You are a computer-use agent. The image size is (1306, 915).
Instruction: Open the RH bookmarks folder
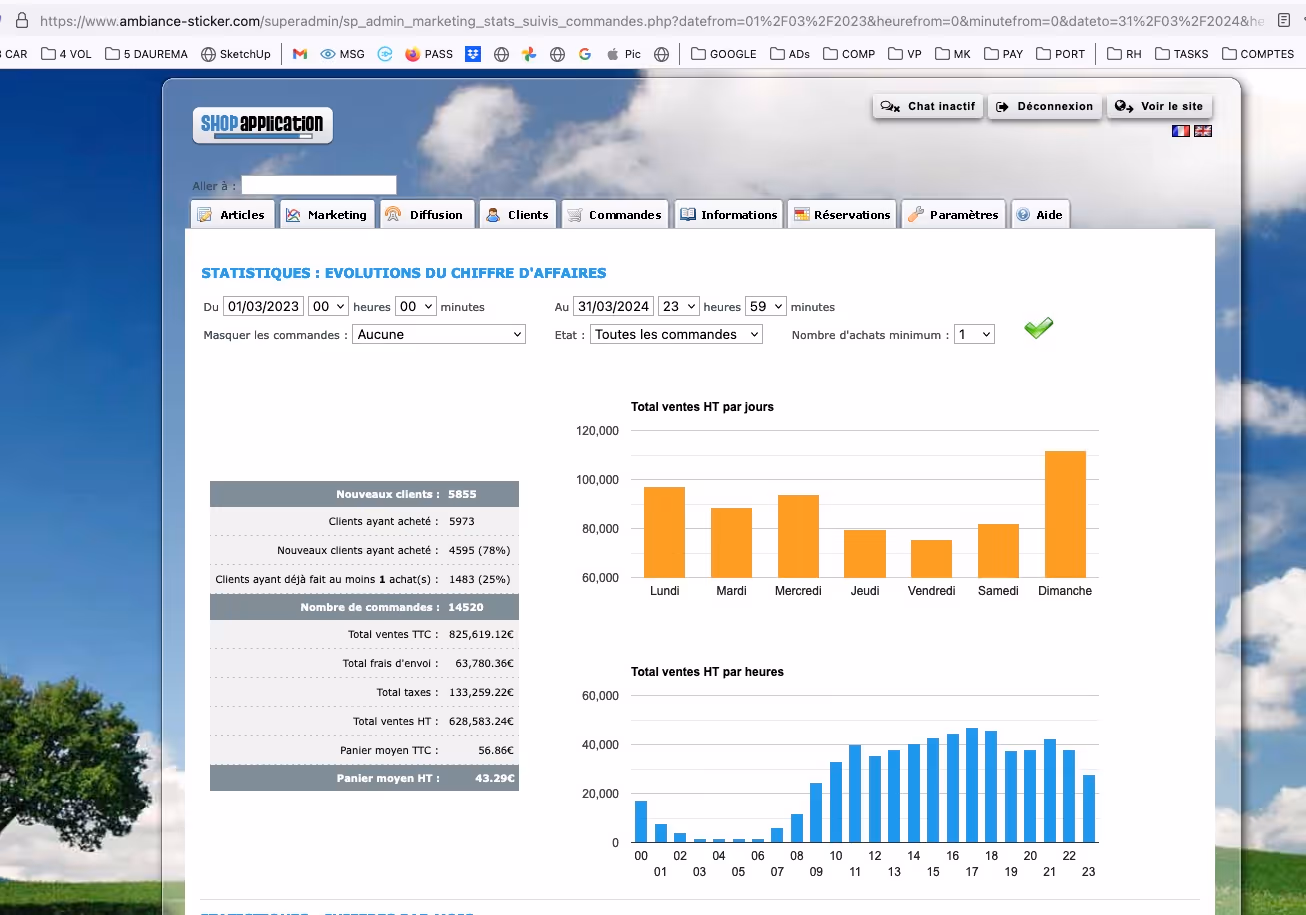1124,54
